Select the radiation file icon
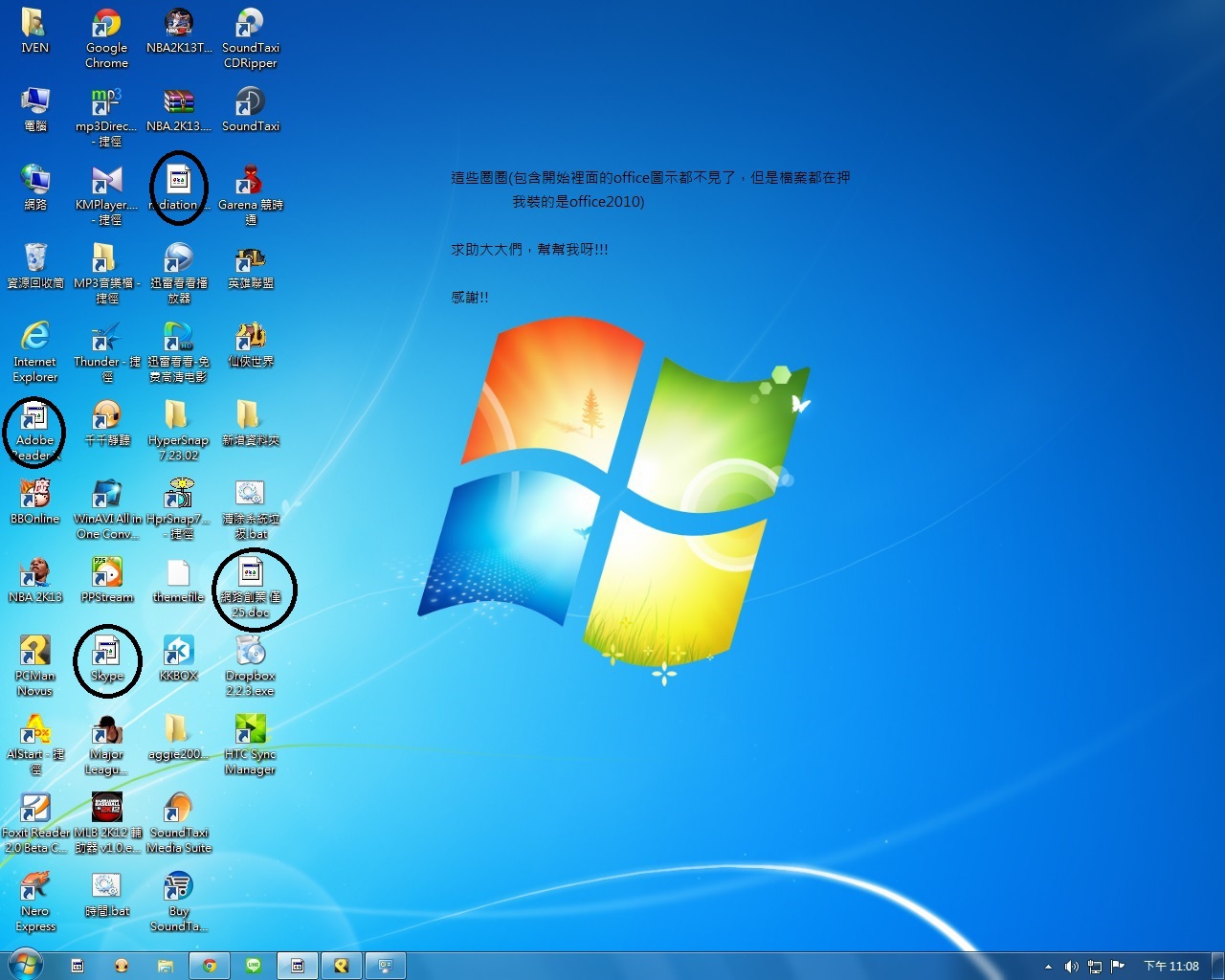This screenshot has height=980, width=1225. 178,189
